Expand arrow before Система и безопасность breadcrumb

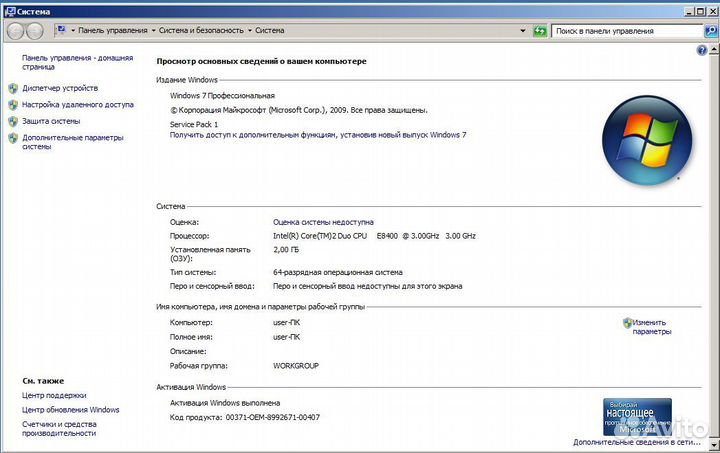153,30
